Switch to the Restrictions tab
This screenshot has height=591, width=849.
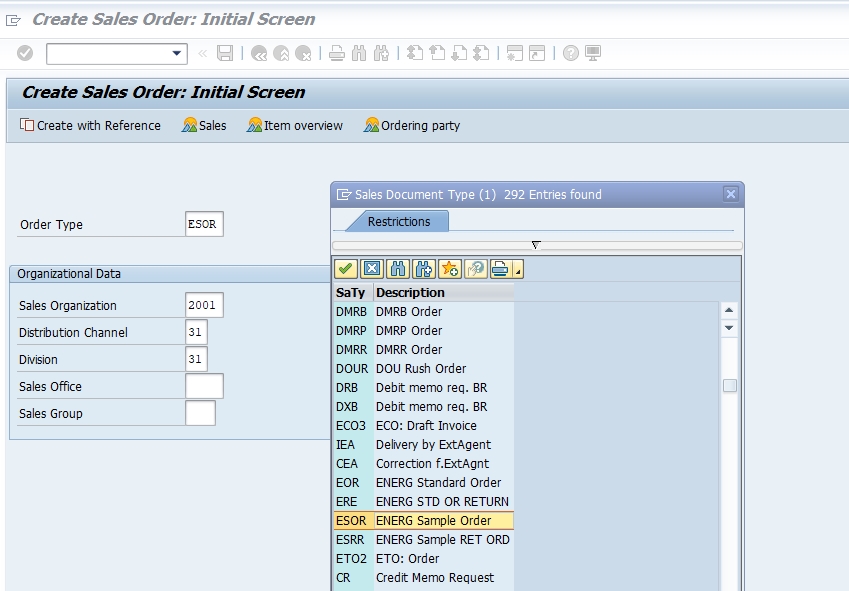(x=399, y=222)
